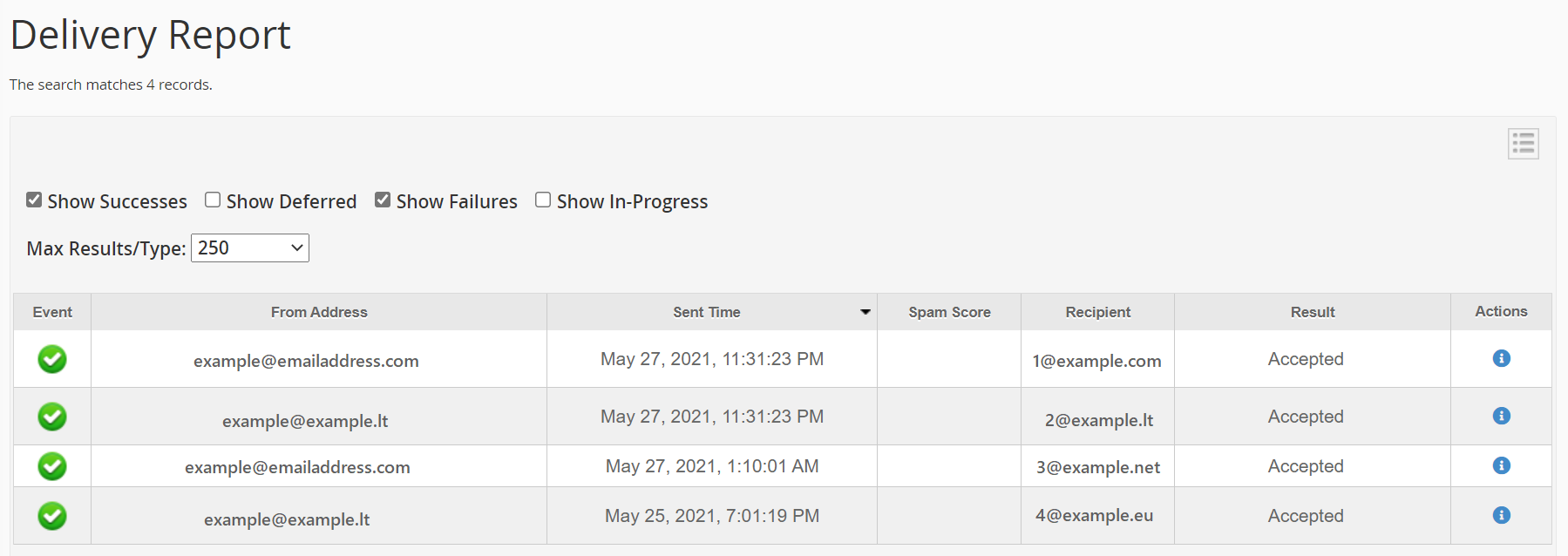Sort by Event column header
Image resolution: width=1568 pixels, height=556 pixels.
pyautogui.click(x=52, y=312)
